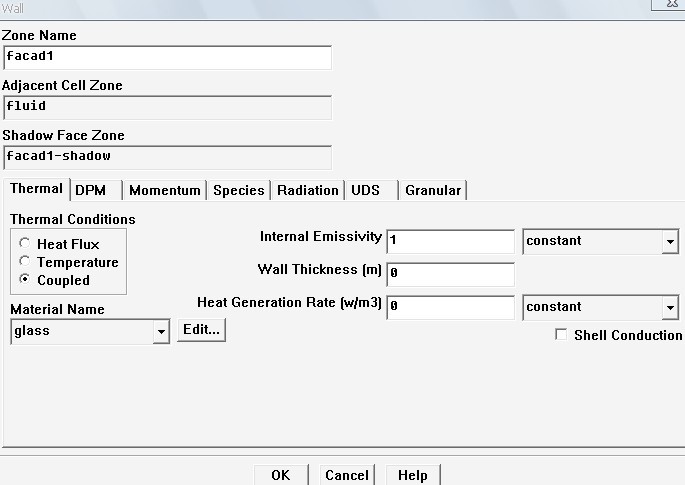Select the Heat Flux radio button
This screenshot has height=485, width=685.
pos(24,244)
